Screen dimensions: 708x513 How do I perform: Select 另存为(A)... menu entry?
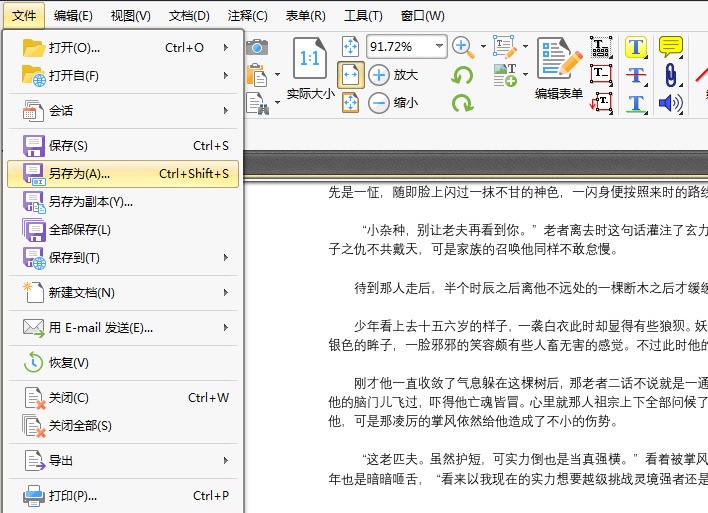tap(123, 174)
